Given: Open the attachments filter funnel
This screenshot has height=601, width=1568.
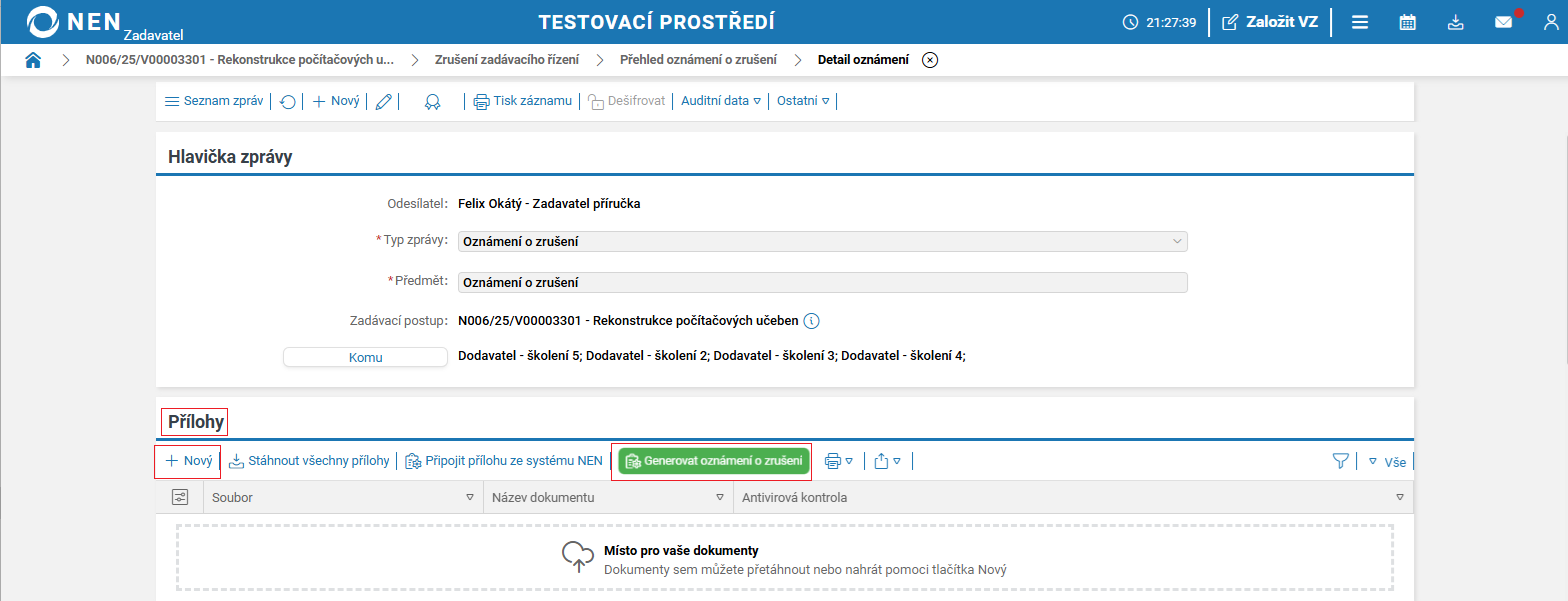Looking at the screenshot, I should pyautogui.click(x=1340, y=461).
